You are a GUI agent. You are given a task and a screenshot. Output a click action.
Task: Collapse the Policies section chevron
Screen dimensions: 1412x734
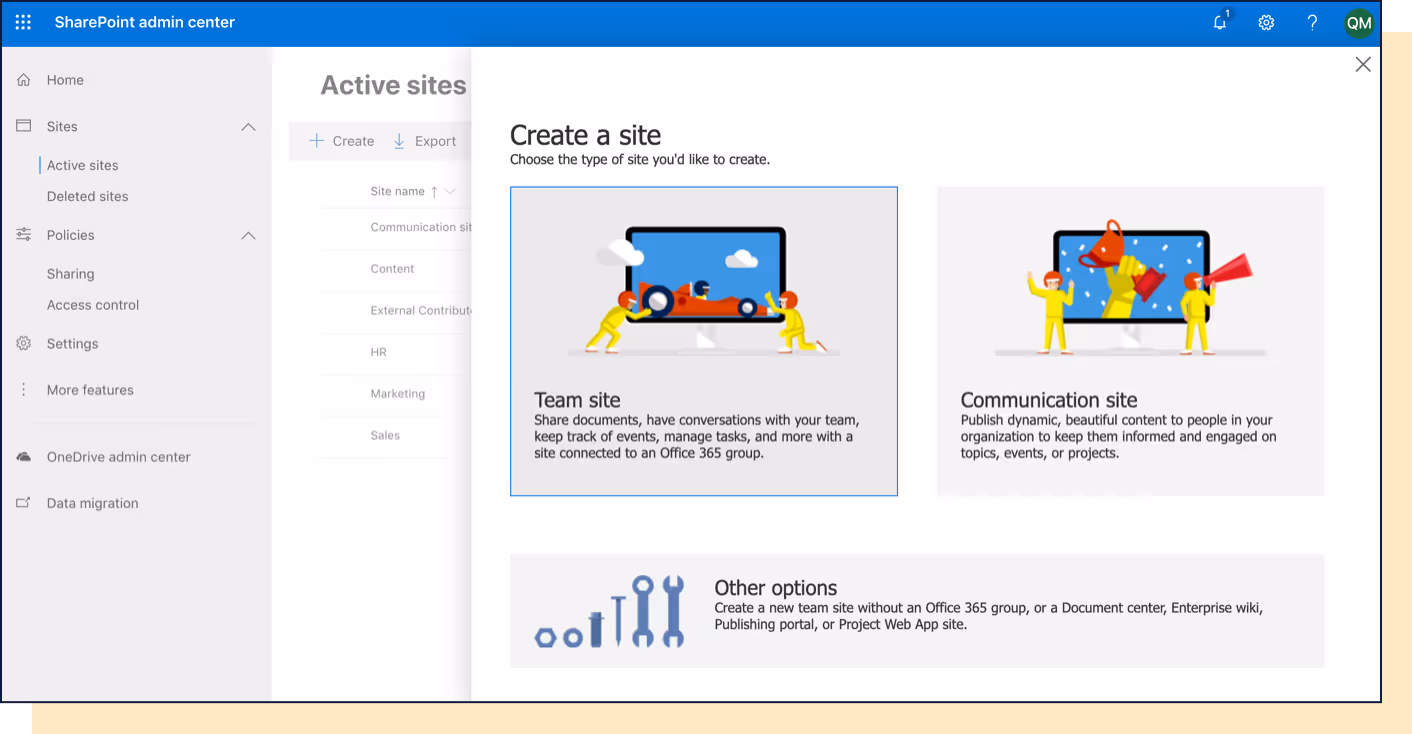(248, 236)
